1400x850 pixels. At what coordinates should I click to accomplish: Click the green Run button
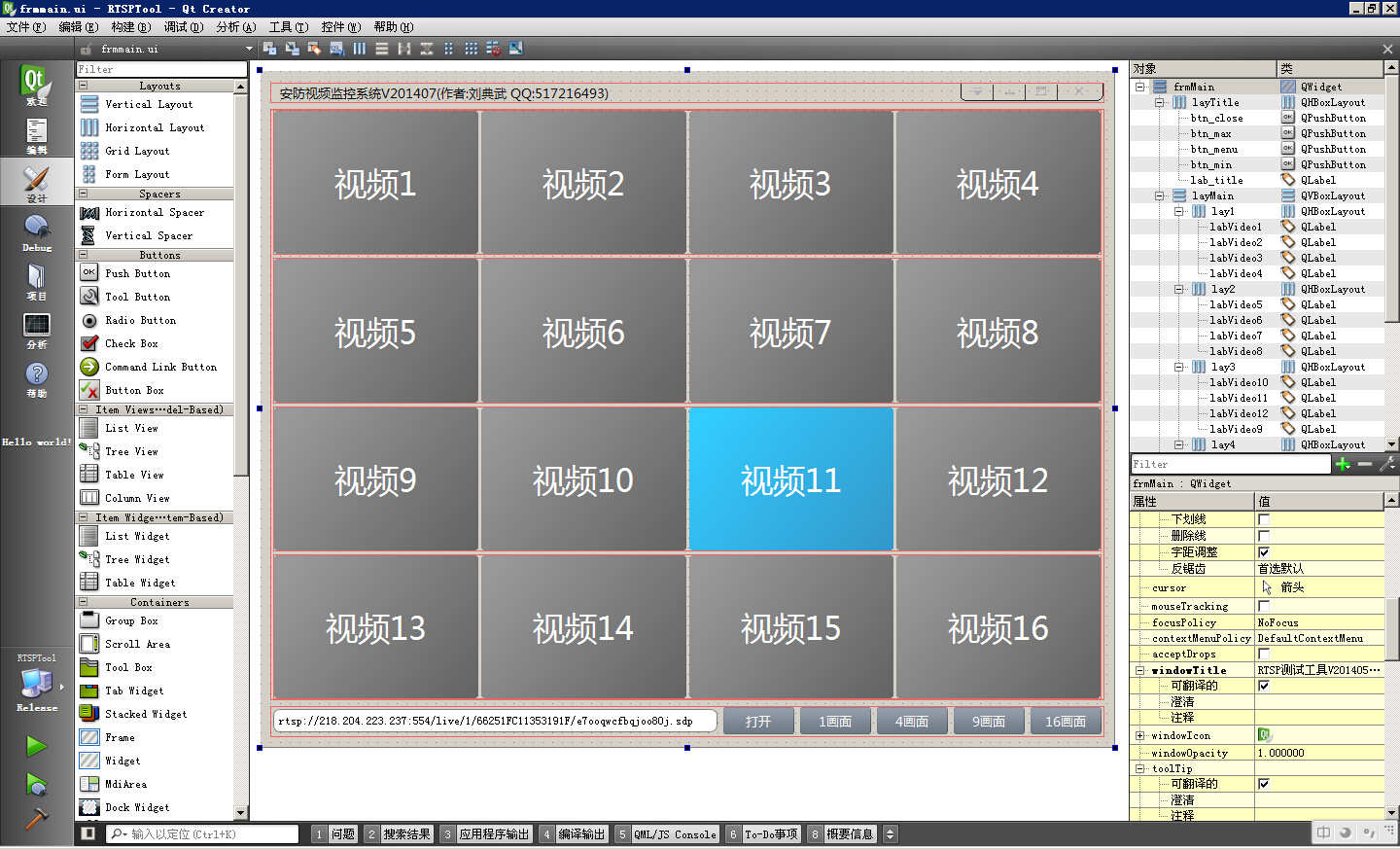click(36, 746)
